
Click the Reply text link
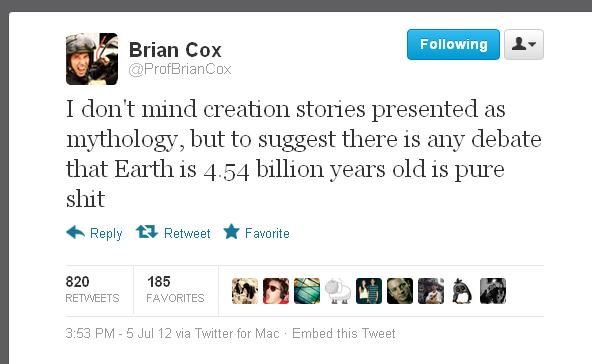106,234
